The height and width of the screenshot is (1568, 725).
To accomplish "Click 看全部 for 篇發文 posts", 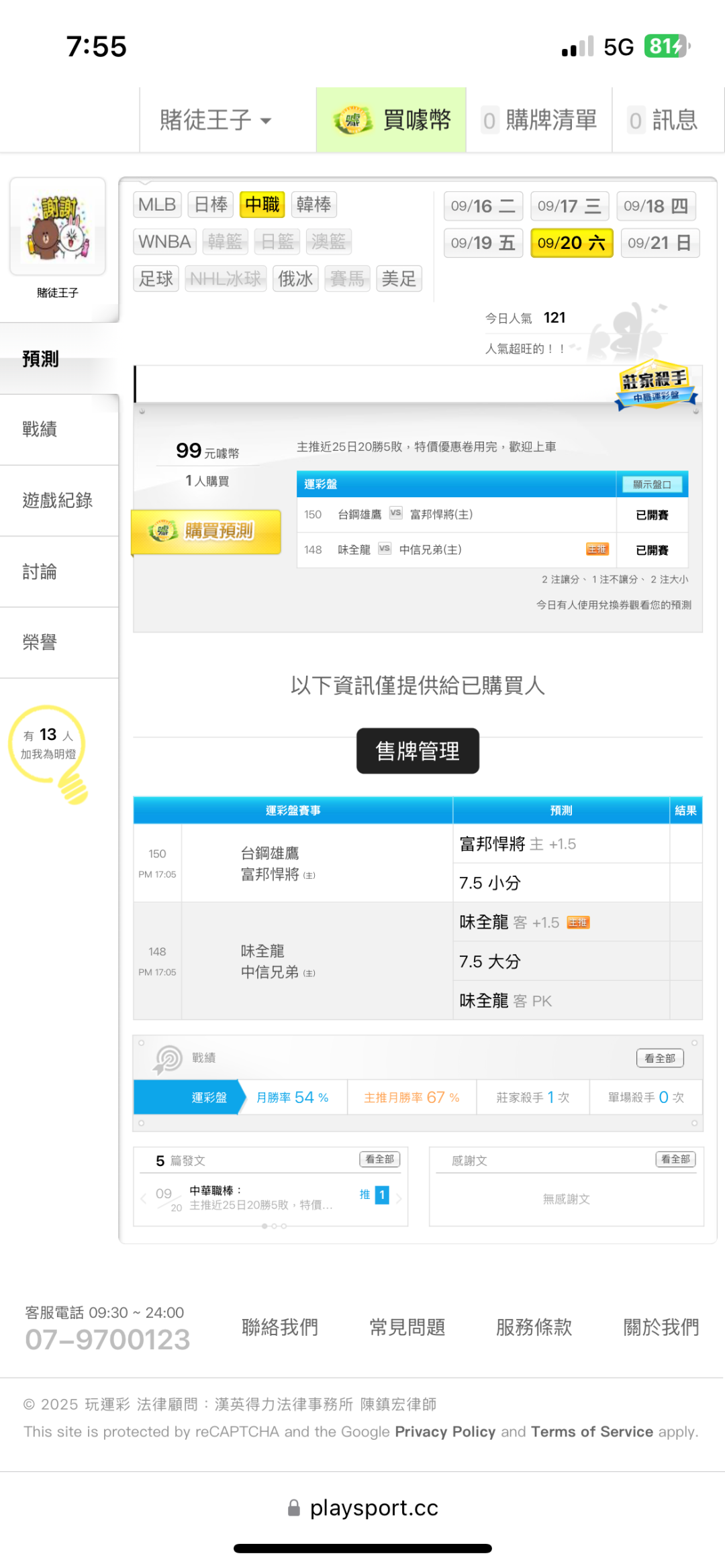I will click(380, 1159).
